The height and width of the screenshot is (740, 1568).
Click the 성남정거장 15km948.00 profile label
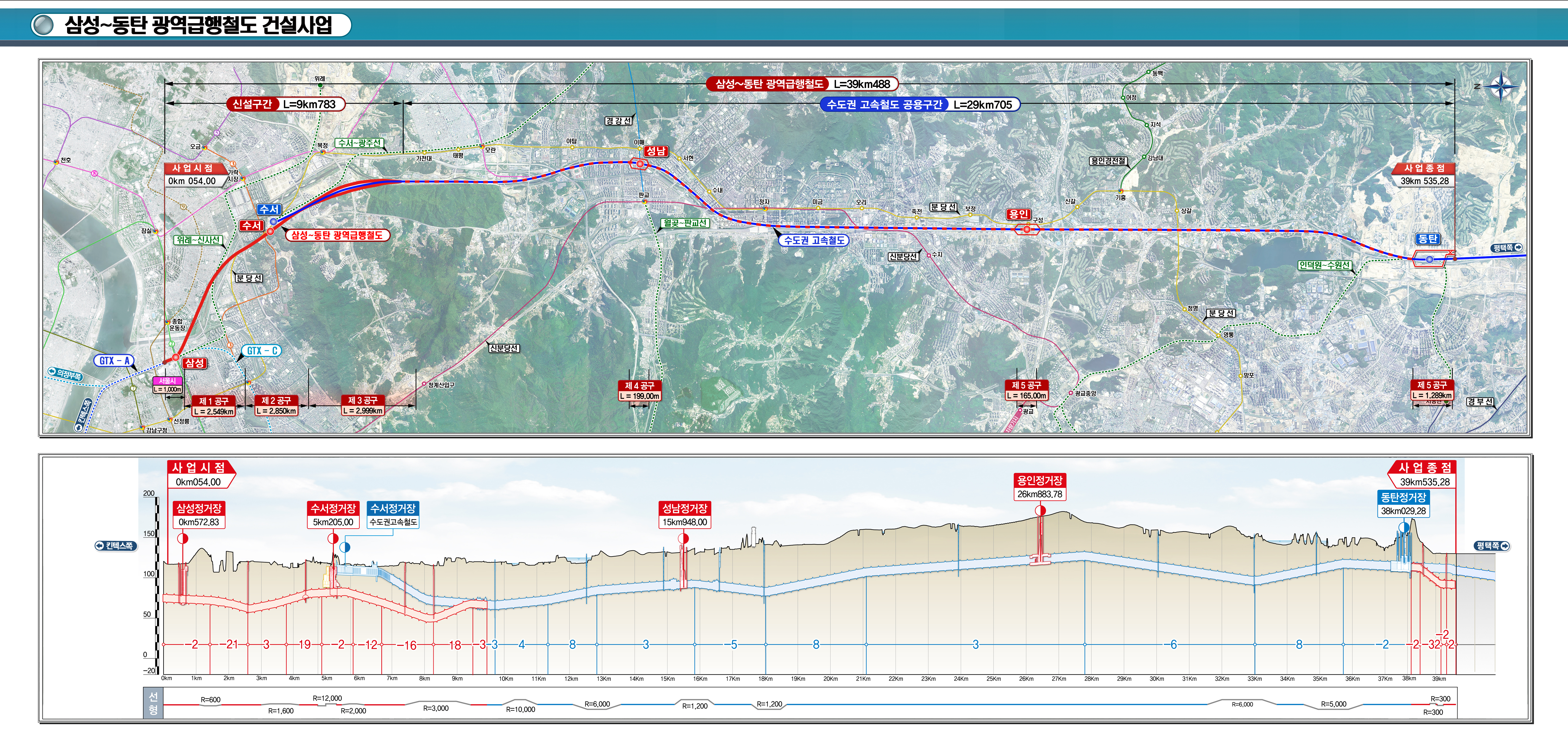click(x=685, y=515)
